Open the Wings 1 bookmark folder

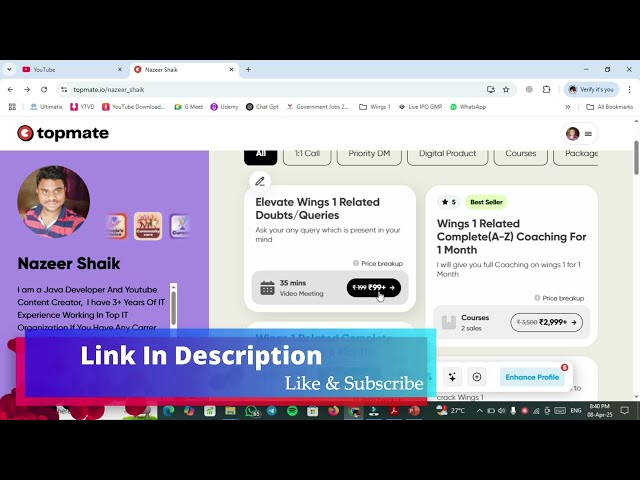click(x=375, y=107)
